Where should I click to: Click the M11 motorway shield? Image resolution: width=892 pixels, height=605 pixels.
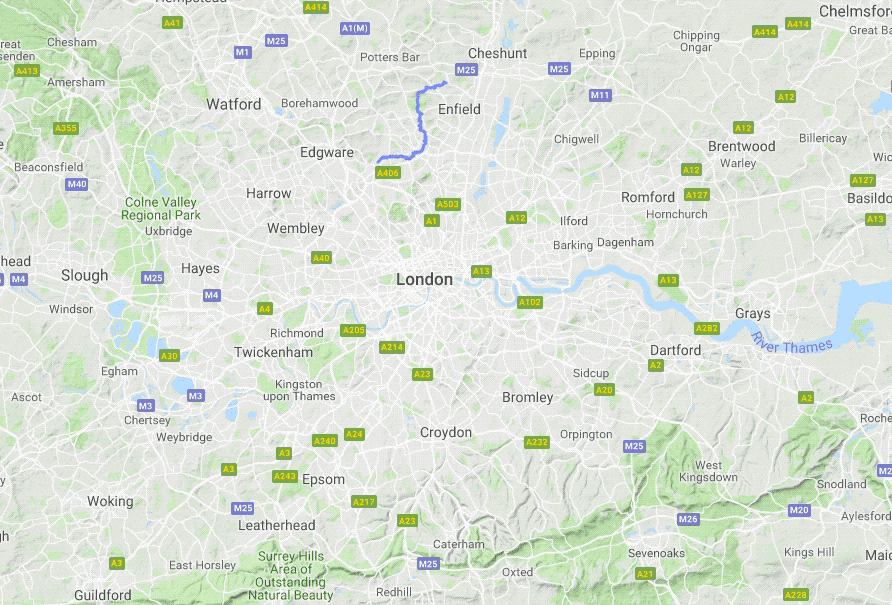point(600,95)
